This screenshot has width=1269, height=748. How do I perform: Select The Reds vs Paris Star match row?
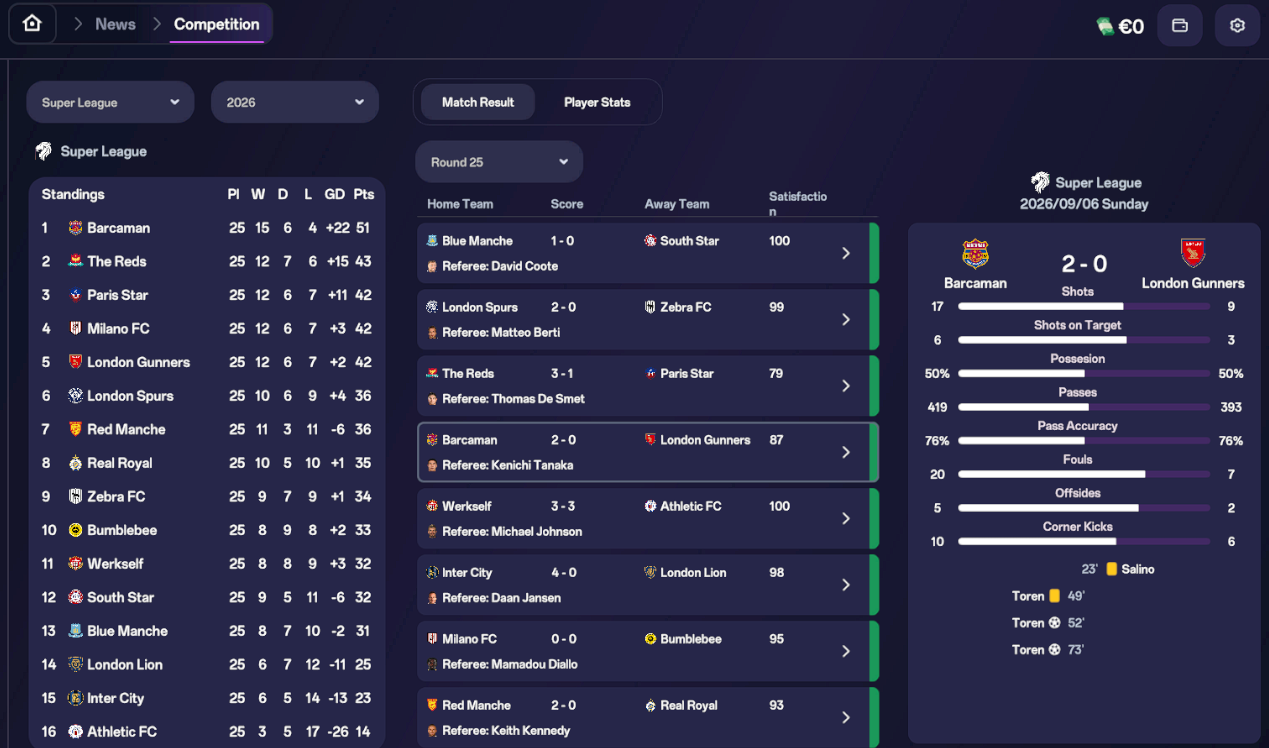click(648, 386)
